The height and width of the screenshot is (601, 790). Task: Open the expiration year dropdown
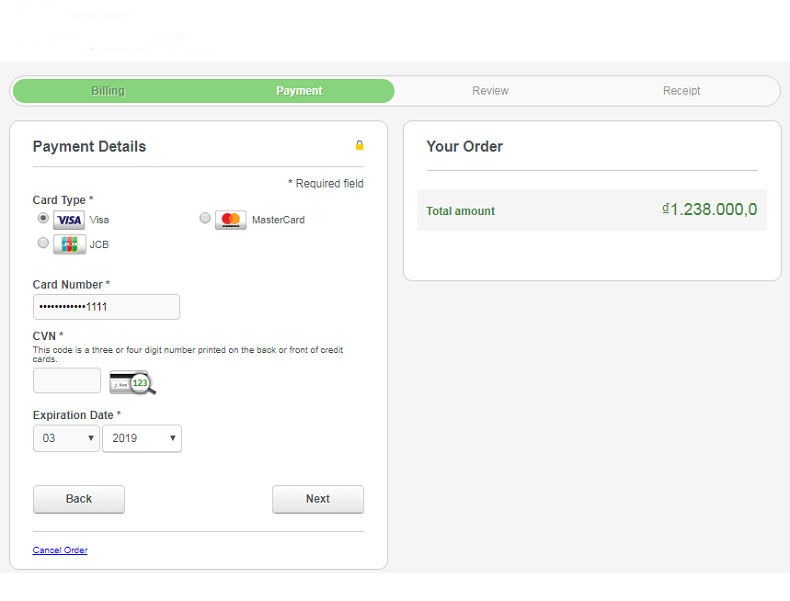[x=142, y=438]
